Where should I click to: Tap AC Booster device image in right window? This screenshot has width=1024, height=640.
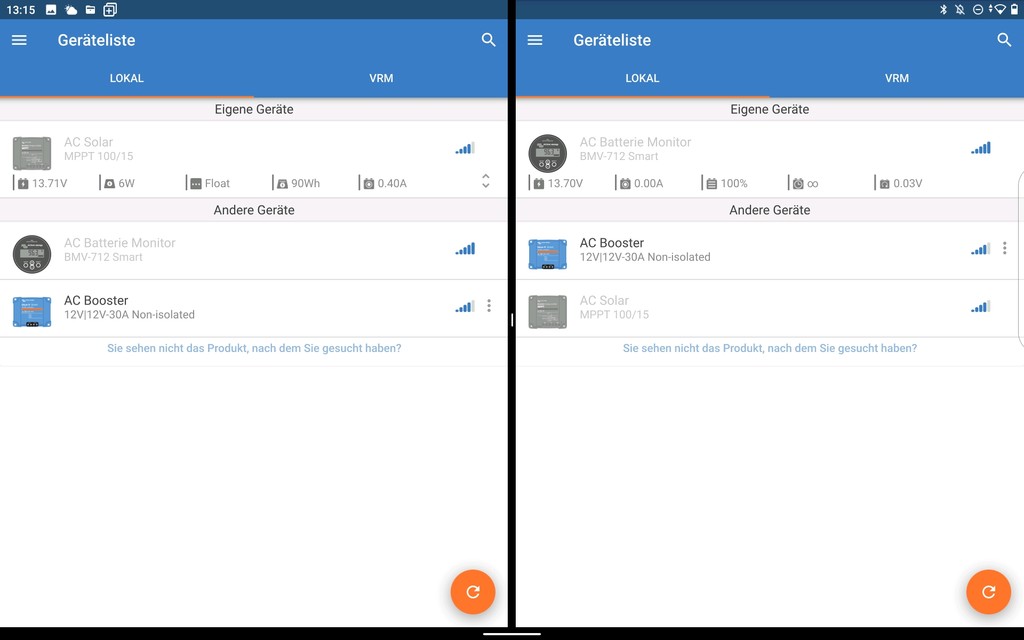click(547, 254)
